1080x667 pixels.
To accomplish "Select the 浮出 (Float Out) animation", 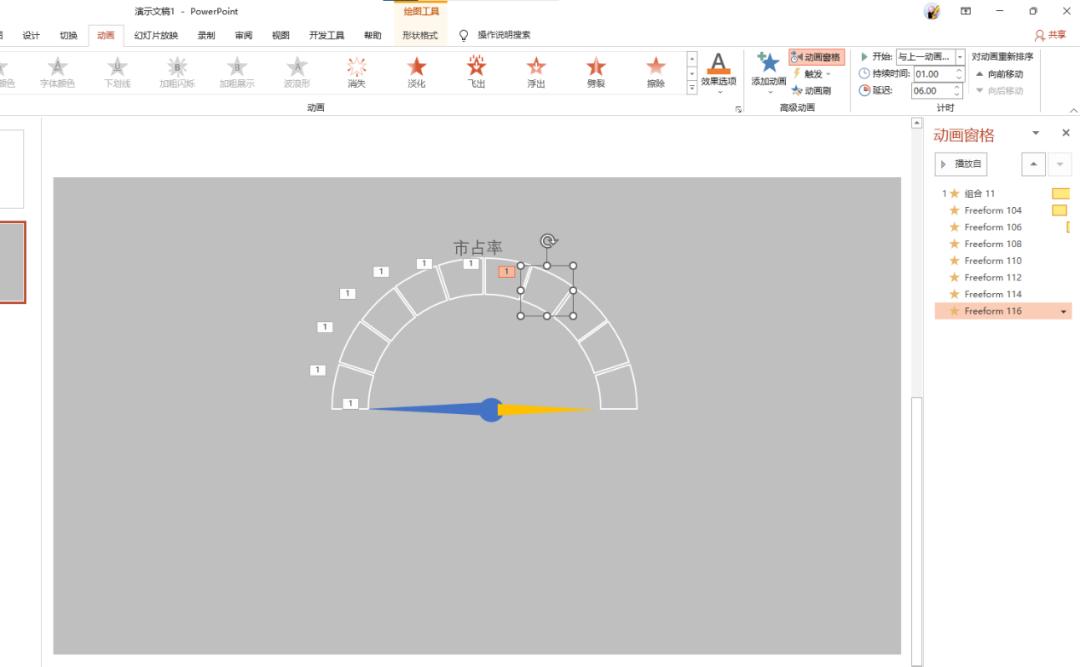I will point(536,72).
